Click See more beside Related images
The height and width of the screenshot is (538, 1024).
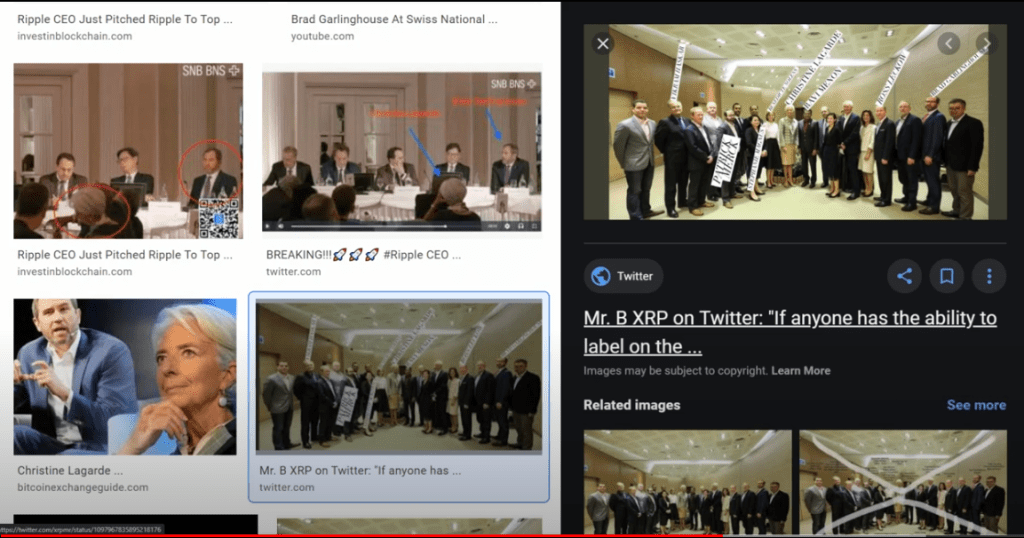976,405
